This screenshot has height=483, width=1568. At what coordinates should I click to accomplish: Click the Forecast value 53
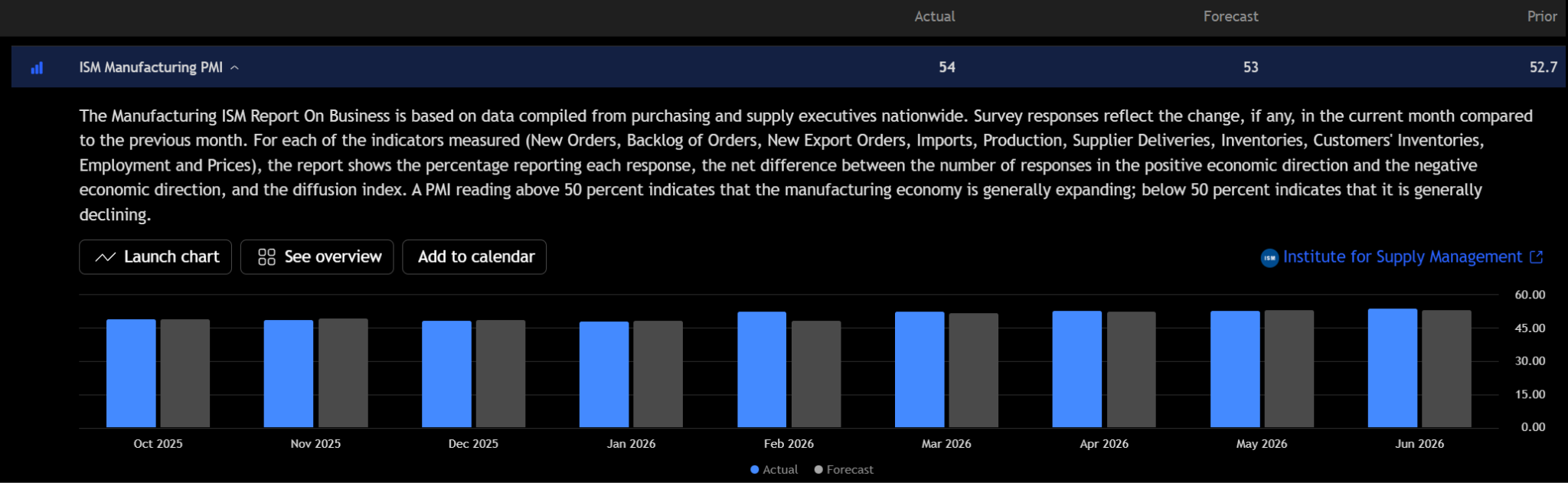(x=1251, y=67)
